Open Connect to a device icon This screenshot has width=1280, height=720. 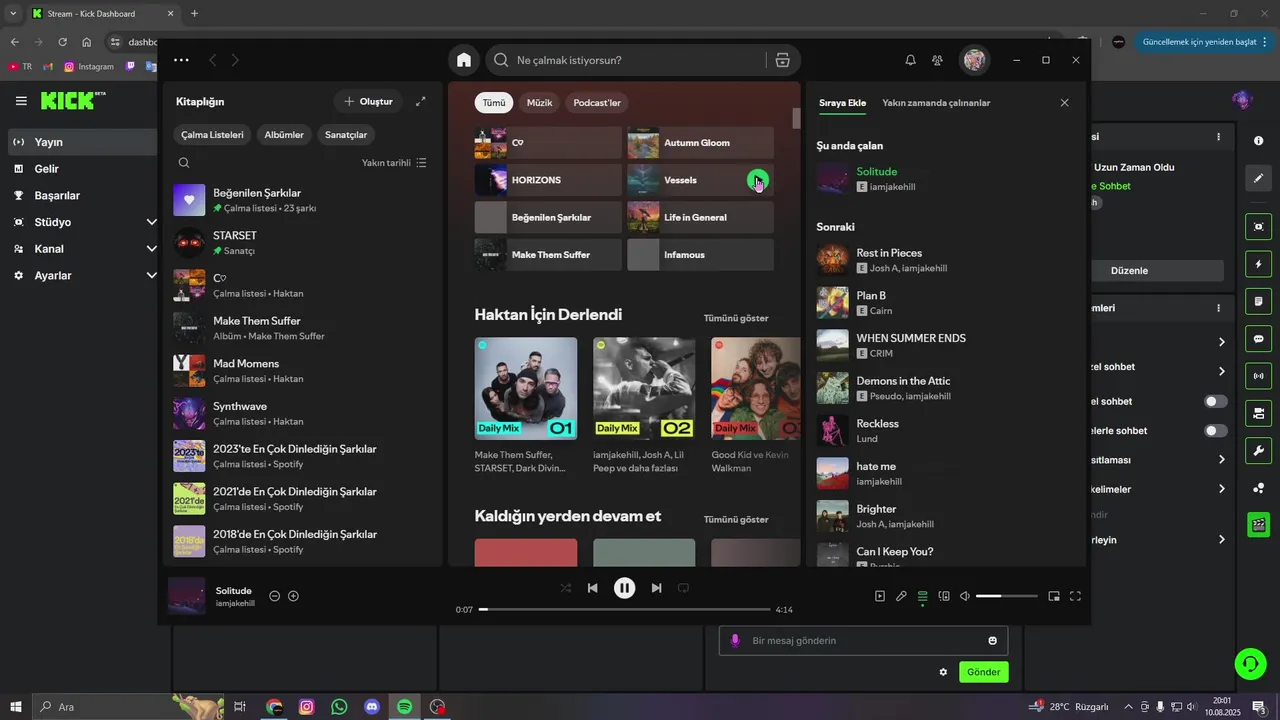pos(944,596)
